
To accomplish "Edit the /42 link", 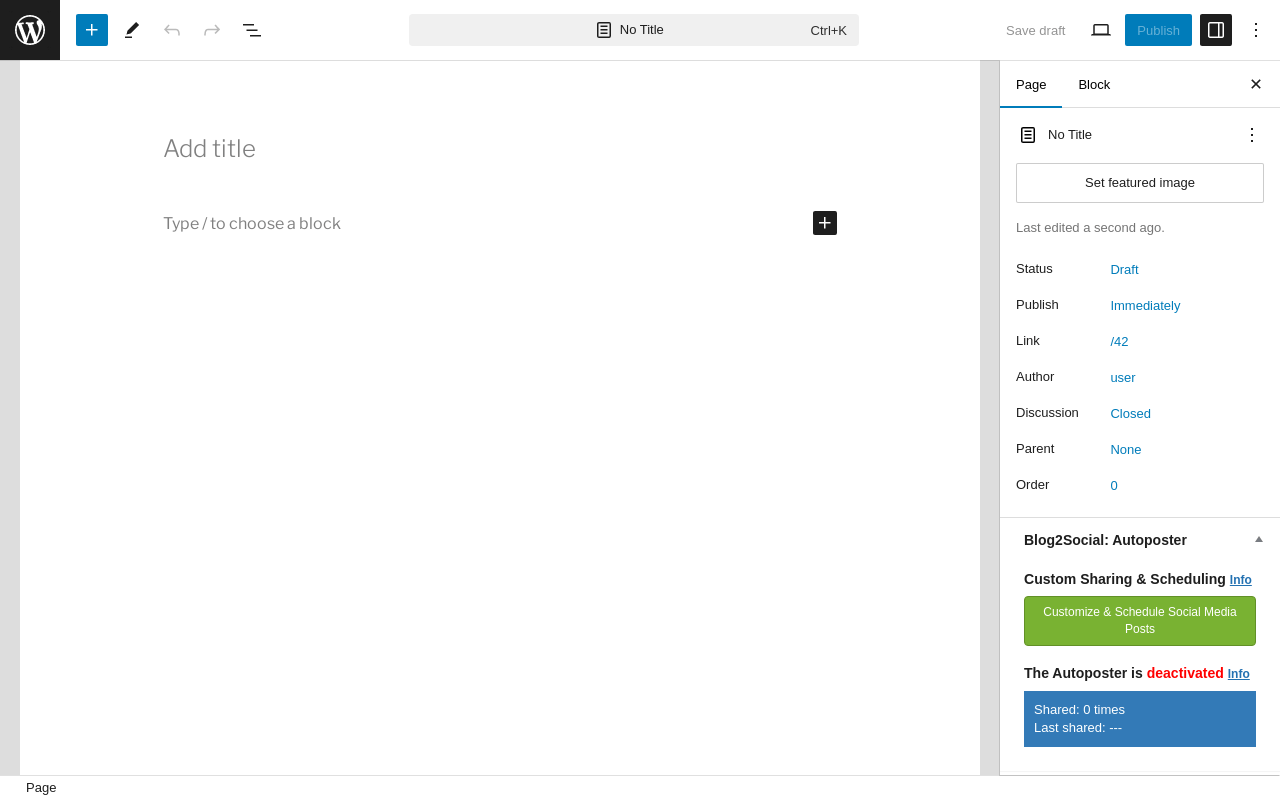I will coord(1119,342).
